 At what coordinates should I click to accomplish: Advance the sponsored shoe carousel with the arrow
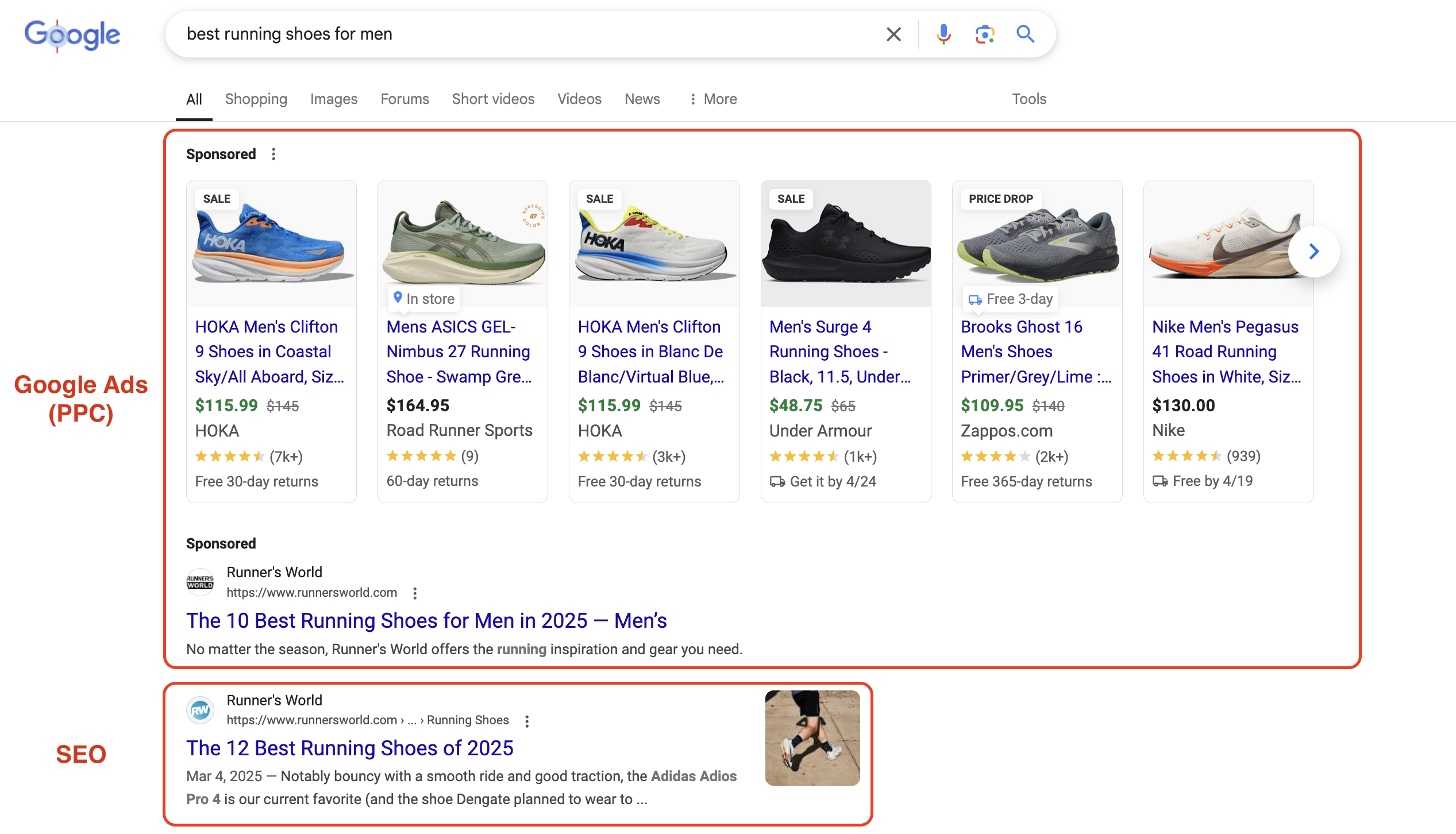[x=1314, y=251]
